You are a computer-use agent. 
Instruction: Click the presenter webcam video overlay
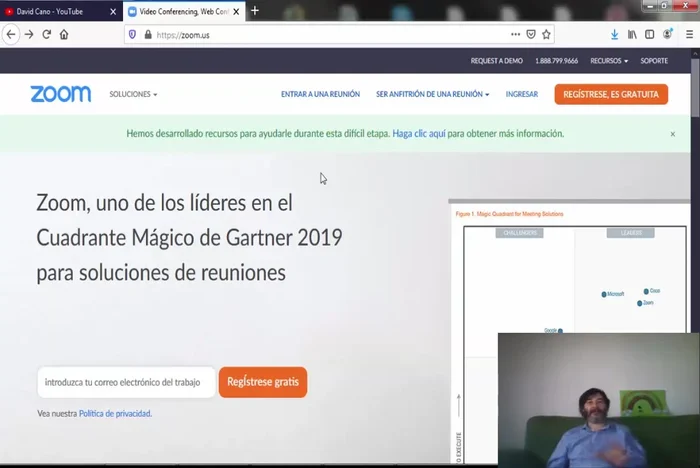pyautogui.click(x=599, y=400)
